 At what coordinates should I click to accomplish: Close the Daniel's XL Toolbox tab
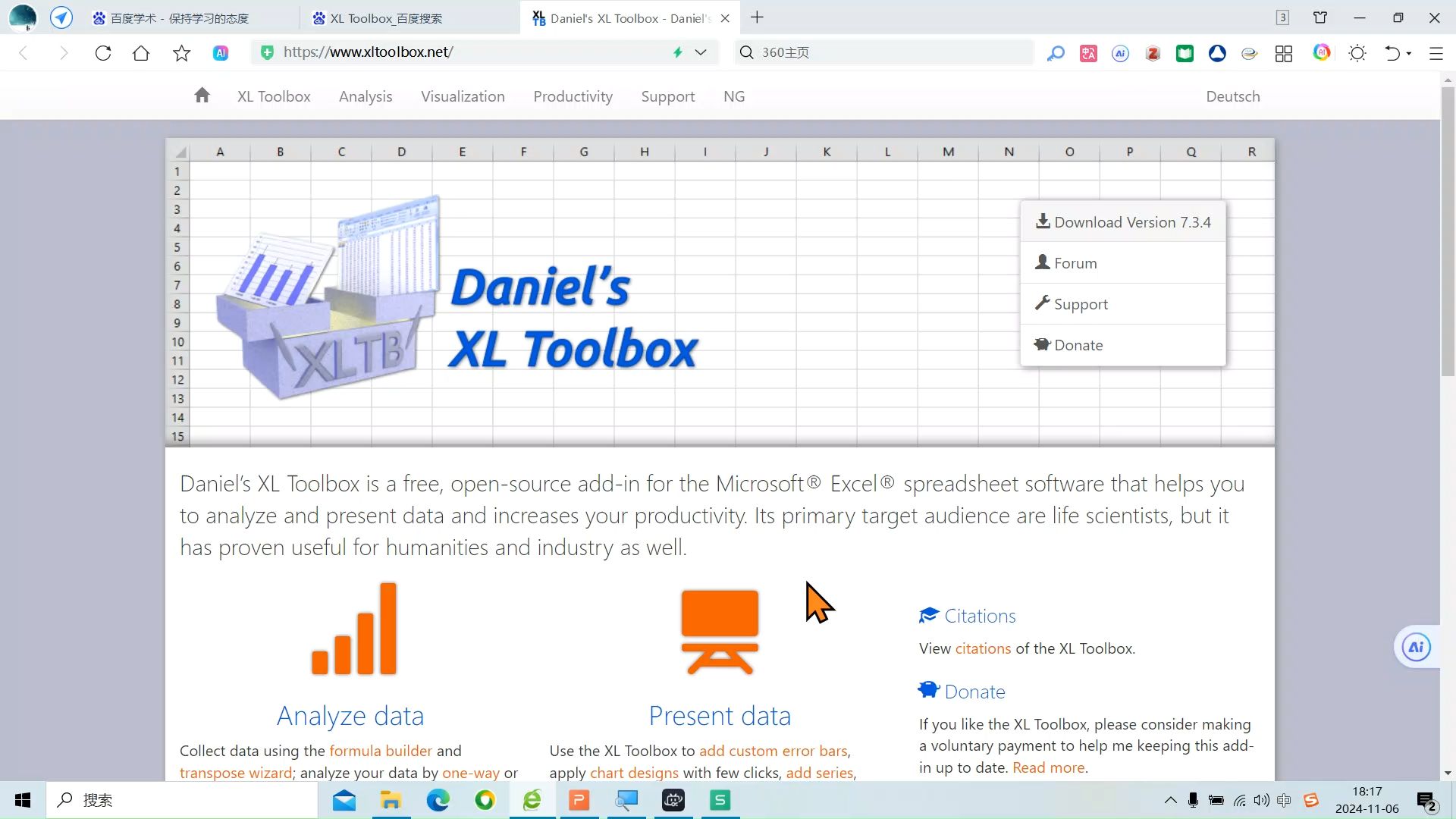pyautogui.click(x=725, y=18)
